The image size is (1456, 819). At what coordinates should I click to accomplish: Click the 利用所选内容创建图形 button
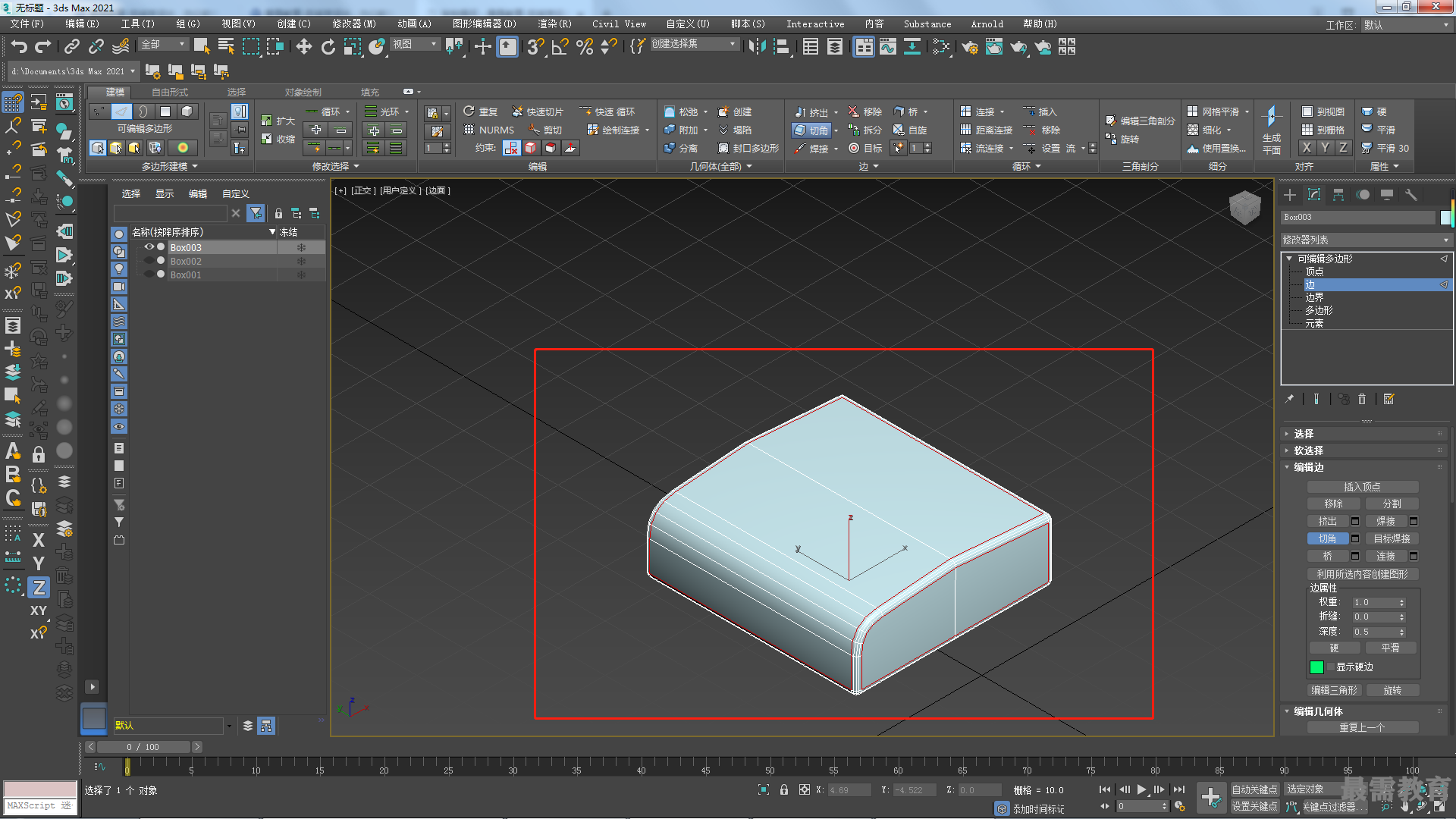(x=1363, y=574)
